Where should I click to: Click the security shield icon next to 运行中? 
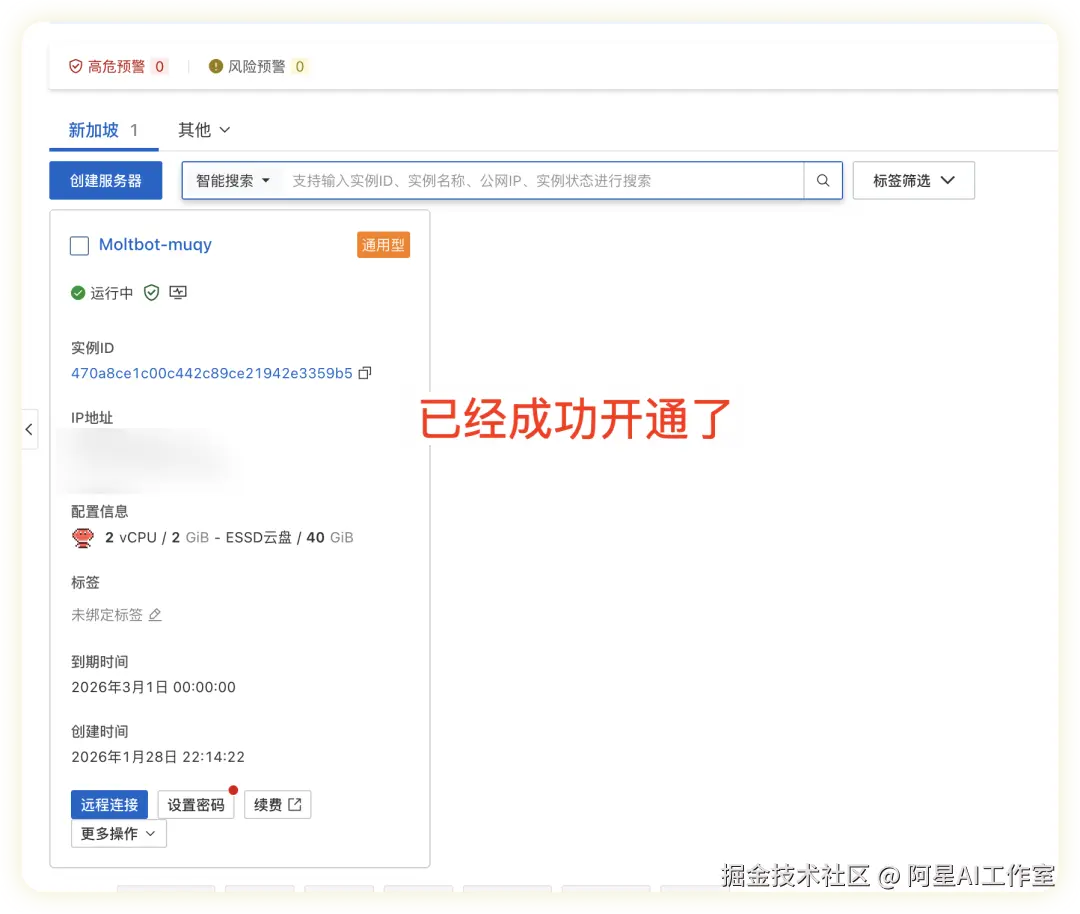152,292
